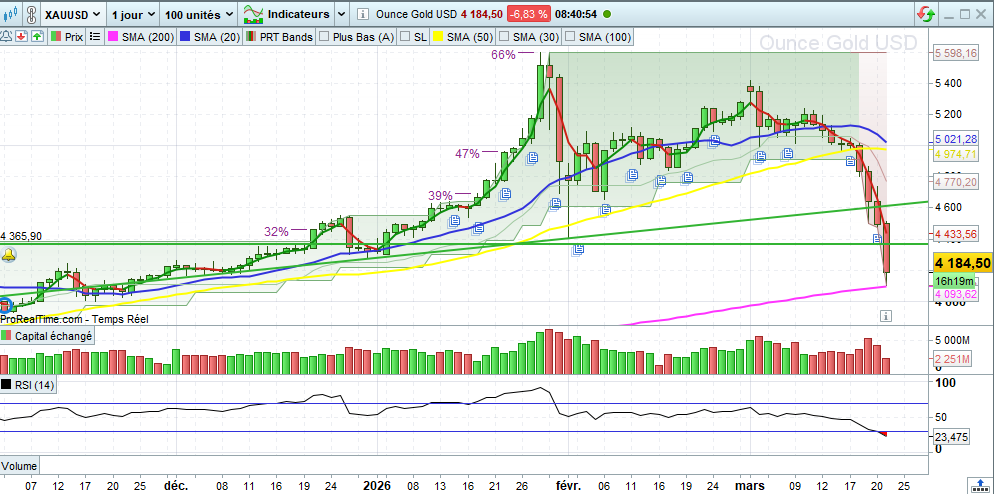Click the blue circle icon at chart bottom-left
994x494 pixels.
[5, 305]
